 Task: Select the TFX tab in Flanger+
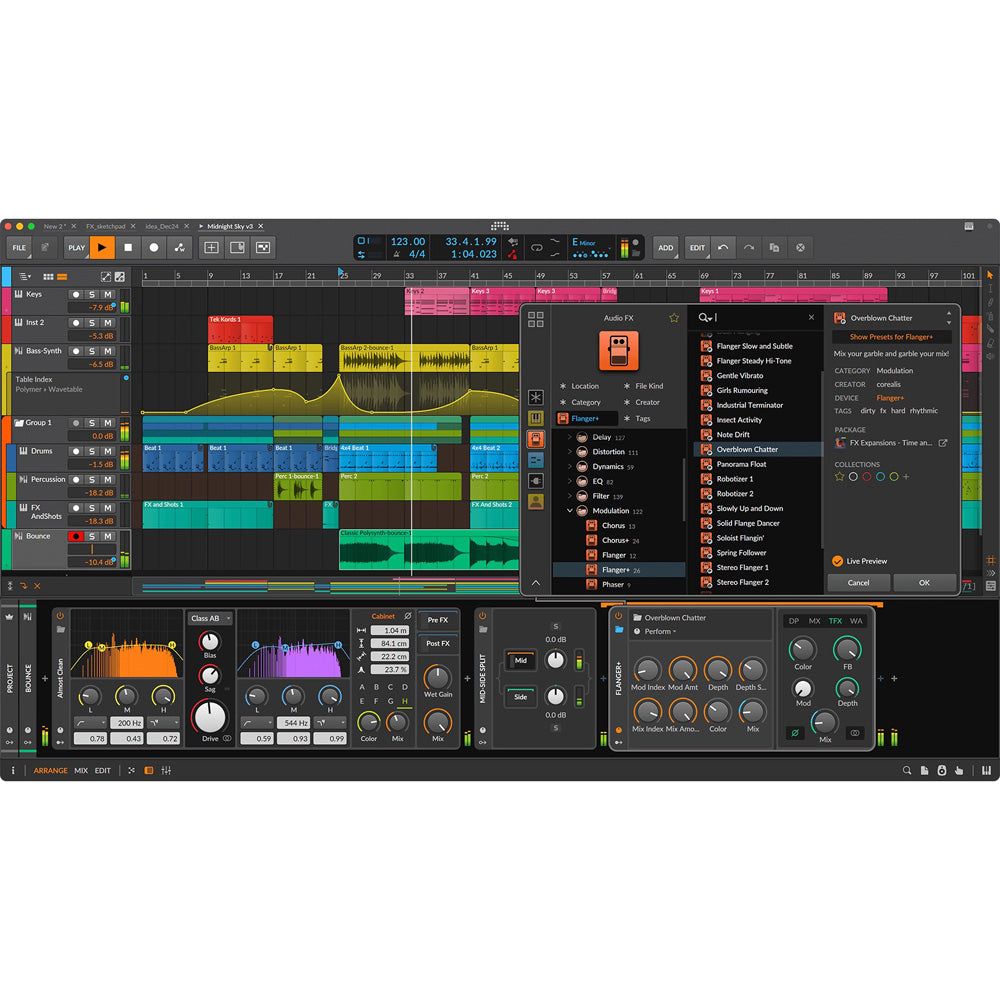tap(835, 621)
